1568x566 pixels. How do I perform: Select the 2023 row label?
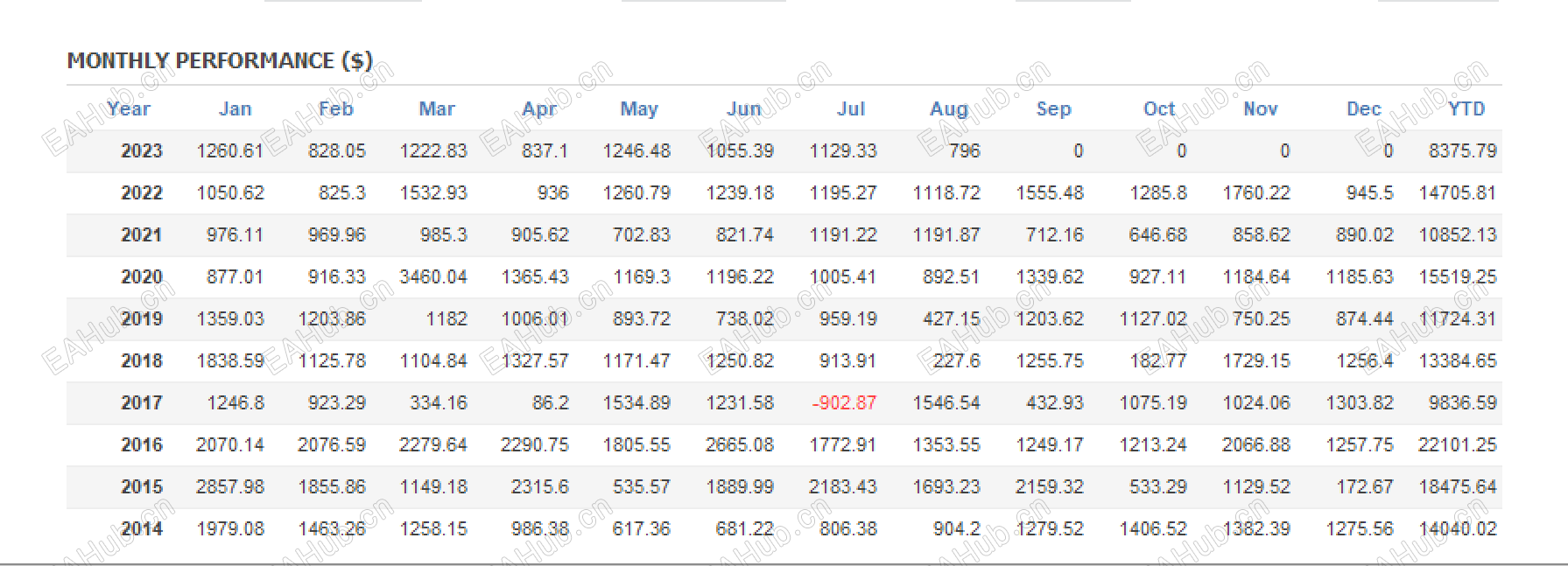point(142,150)
